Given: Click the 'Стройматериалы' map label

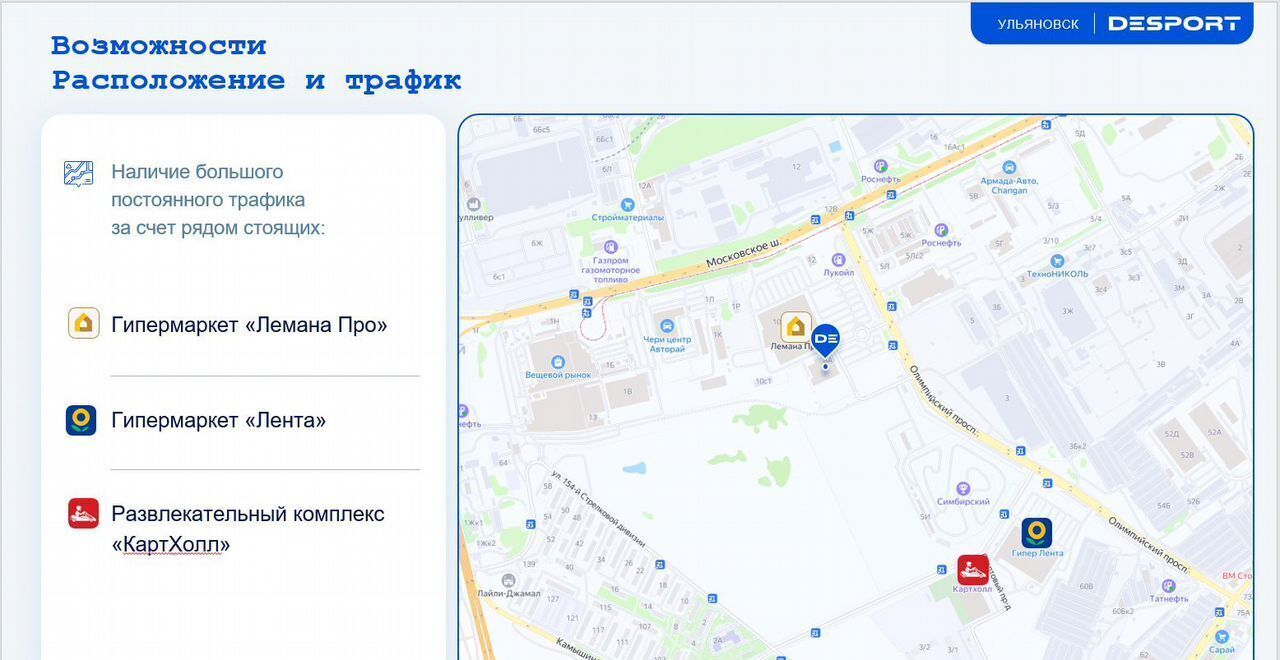Looking at the screenshot, I should (628, 217).
